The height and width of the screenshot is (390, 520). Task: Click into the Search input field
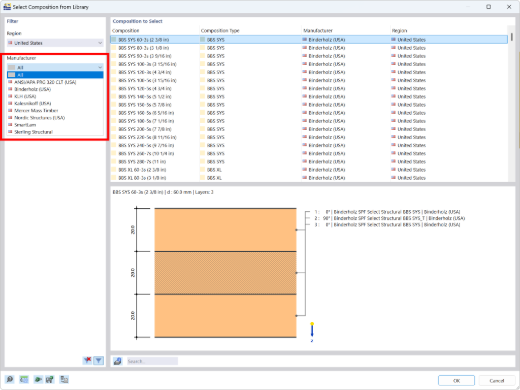152,361
